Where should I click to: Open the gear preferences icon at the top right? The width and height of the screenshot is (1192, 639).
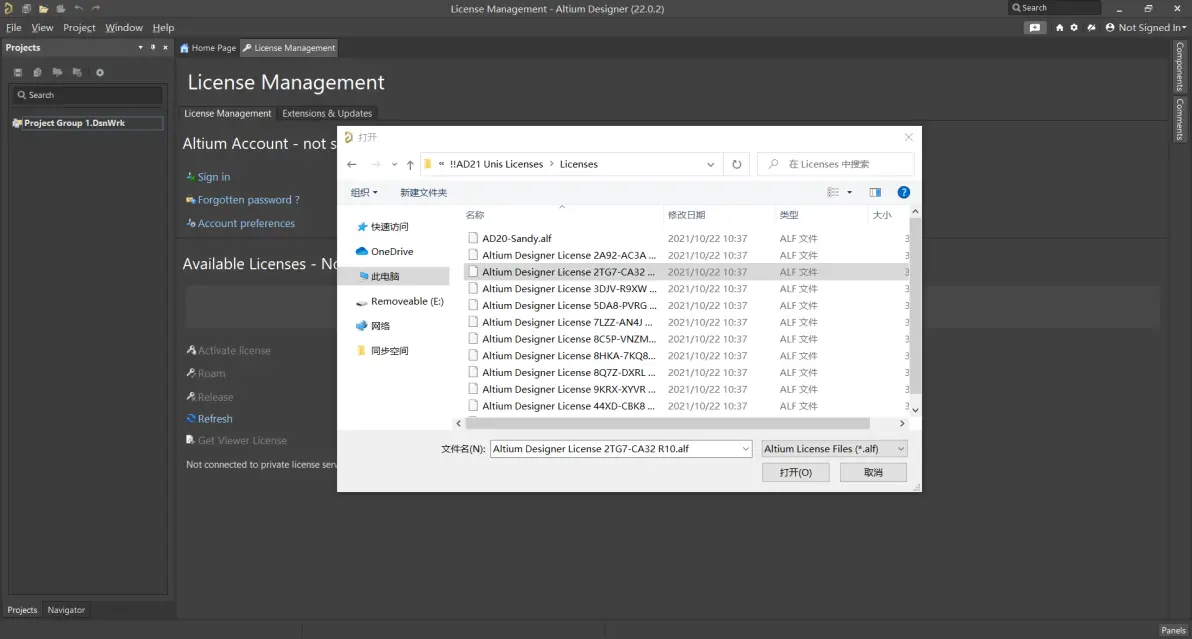click(x=1074, y=27)
